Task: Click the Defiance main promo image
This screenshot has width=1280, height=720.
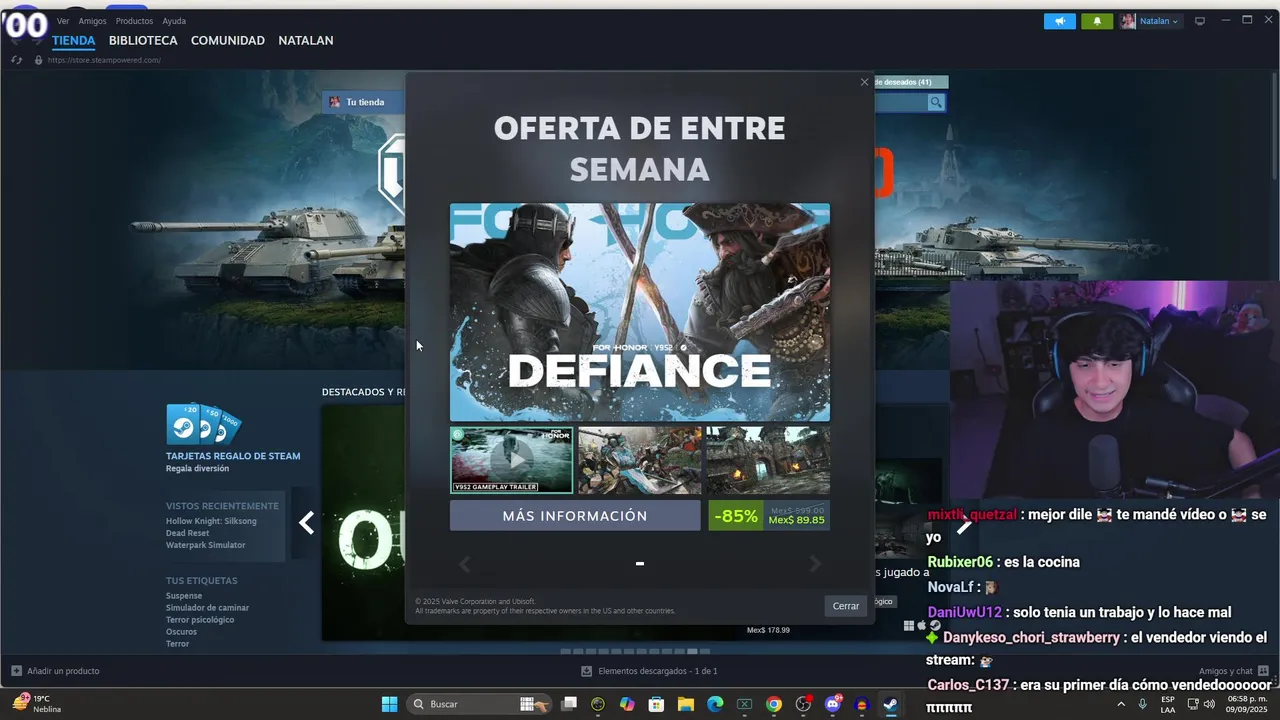Action: pos(640,312)
